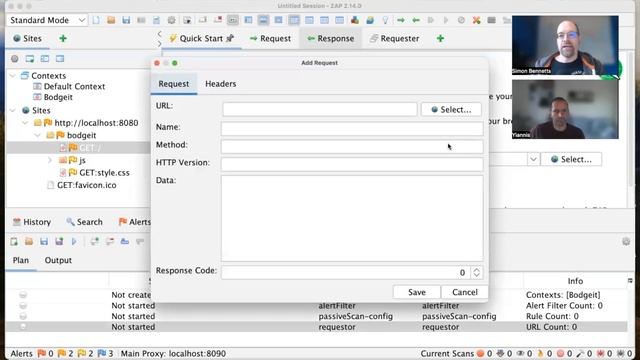
Task: Click the Automation panel gear options icon
Action: pos(626,242)
